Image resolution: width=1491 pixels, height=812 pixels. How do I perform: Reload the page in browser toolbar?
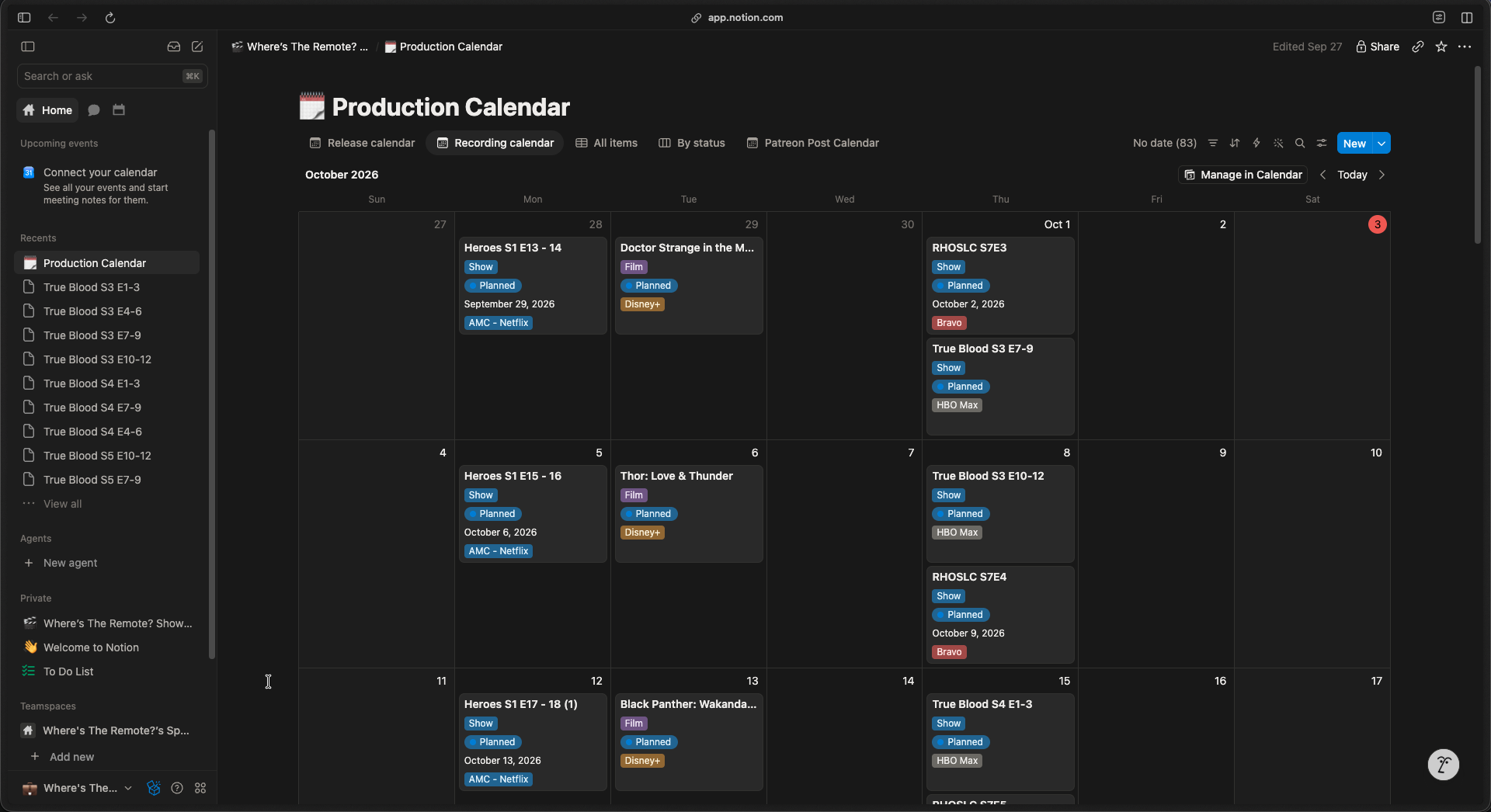pyautogui.click(x=110, y=17)
